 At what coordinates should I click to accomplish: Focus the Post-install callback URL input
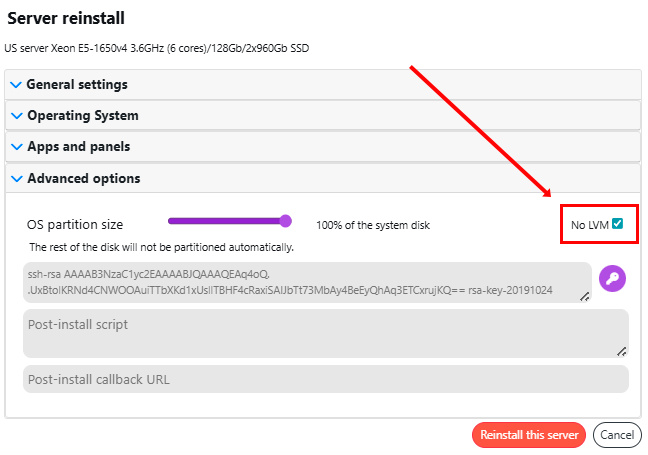point(325,379)
